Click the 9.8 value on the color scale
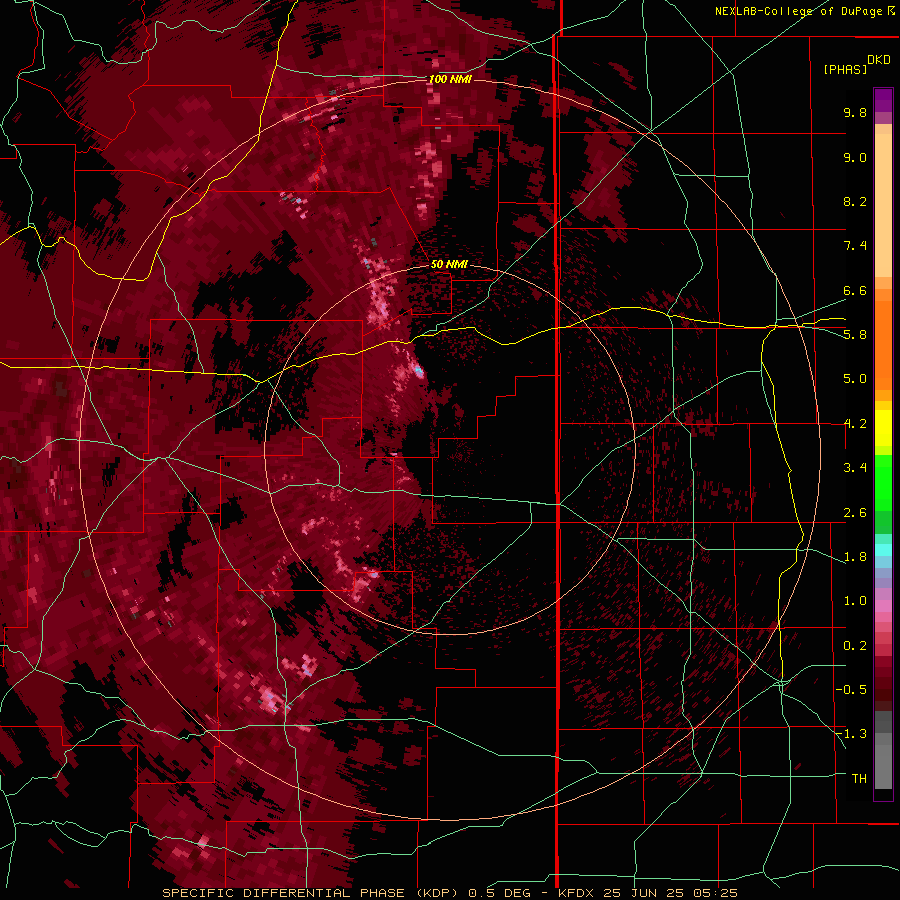Viewport: 900px width, 900px height. (x=855, y=112)
